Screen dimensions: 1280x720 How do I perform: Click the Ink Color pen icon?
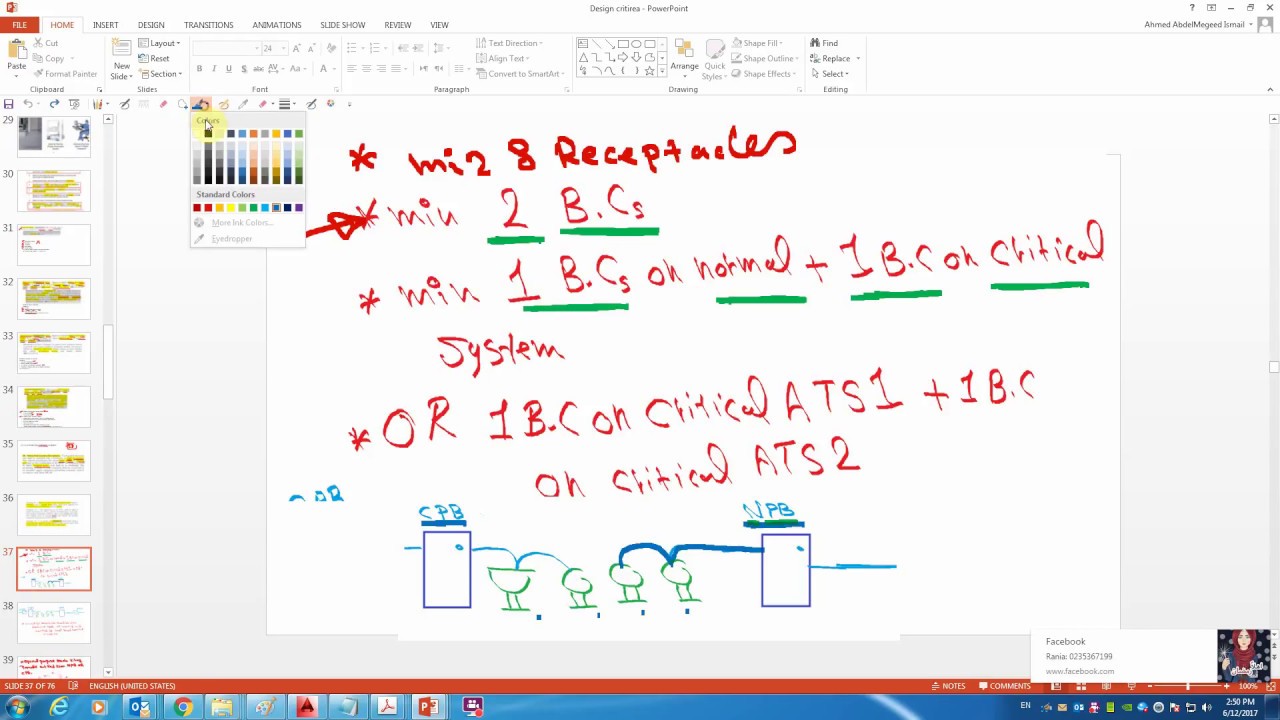[x=201, y=104]
